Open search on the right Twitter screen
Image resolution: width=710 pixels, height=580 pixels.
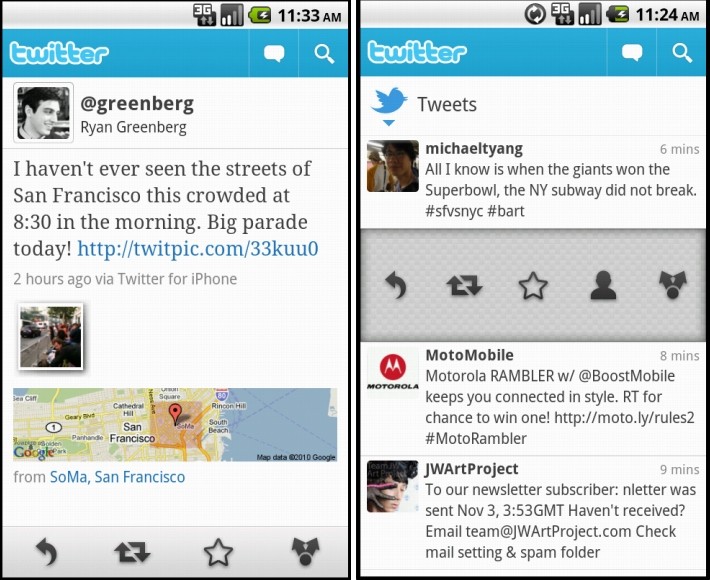(681, 53)
